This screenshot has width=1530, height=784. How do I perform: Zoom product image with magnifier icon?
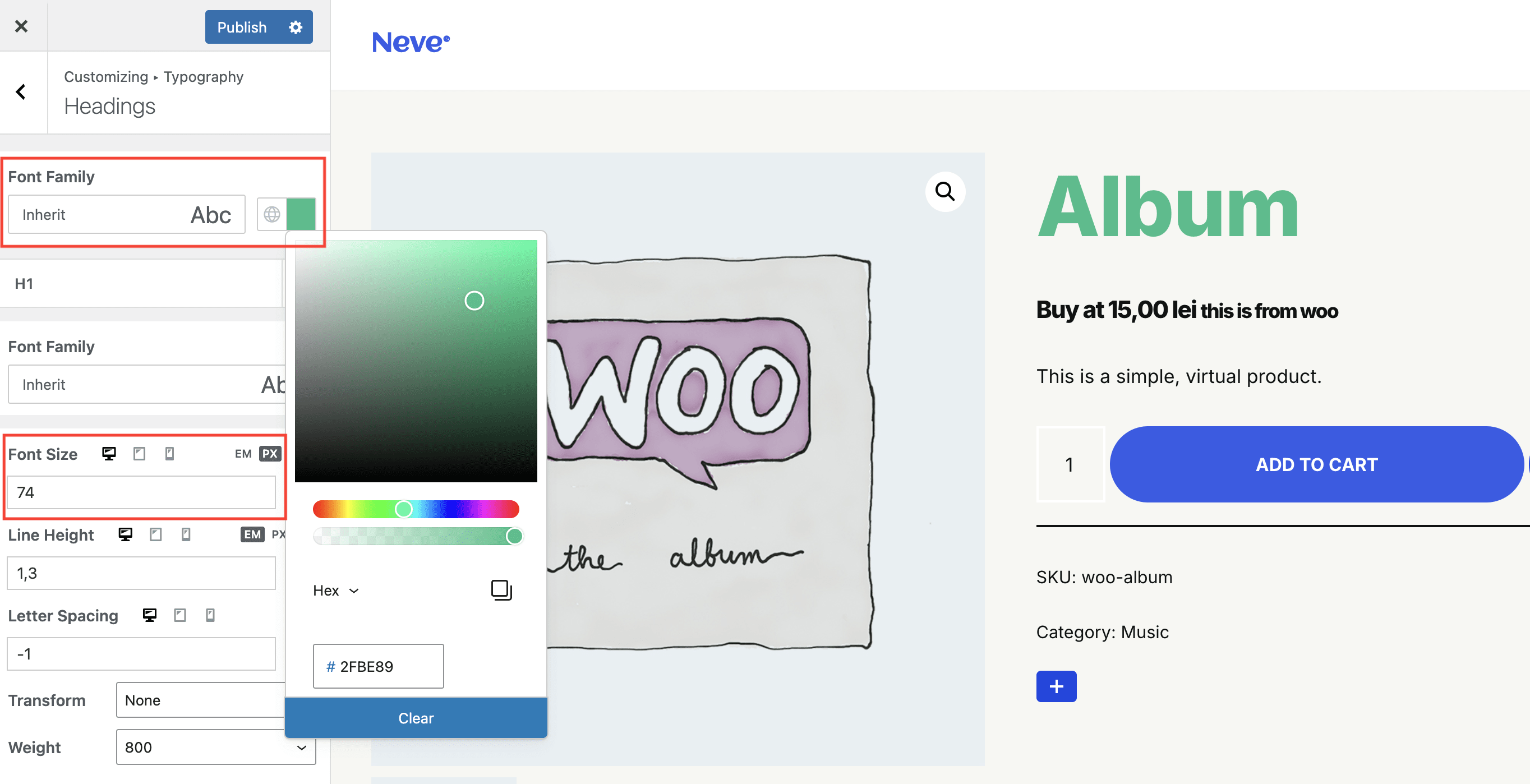(x=944, y=192)
